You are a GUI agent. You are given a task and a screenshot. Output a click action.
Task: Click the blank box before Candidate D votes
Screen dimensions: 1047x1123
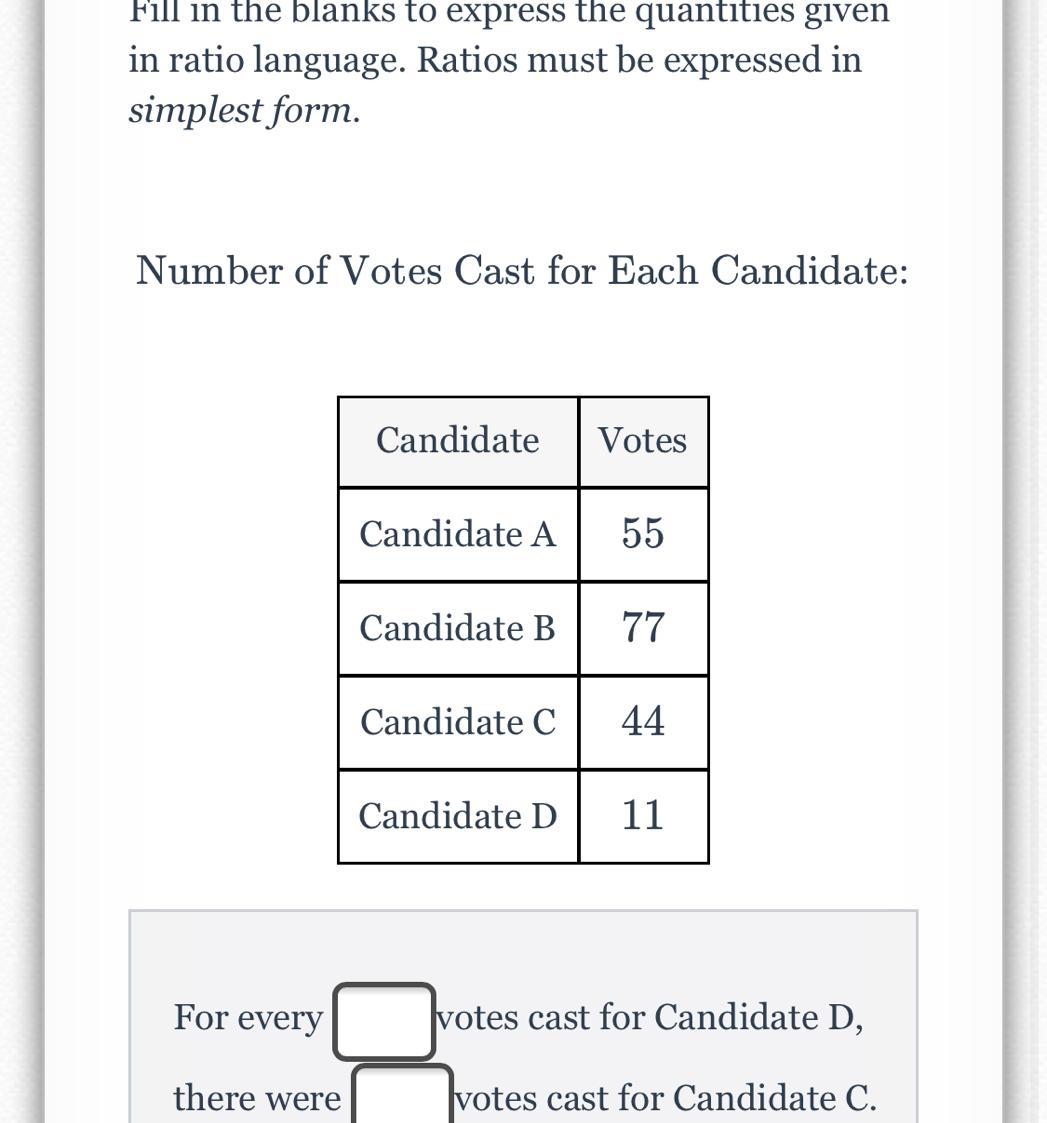point(384,1021)
